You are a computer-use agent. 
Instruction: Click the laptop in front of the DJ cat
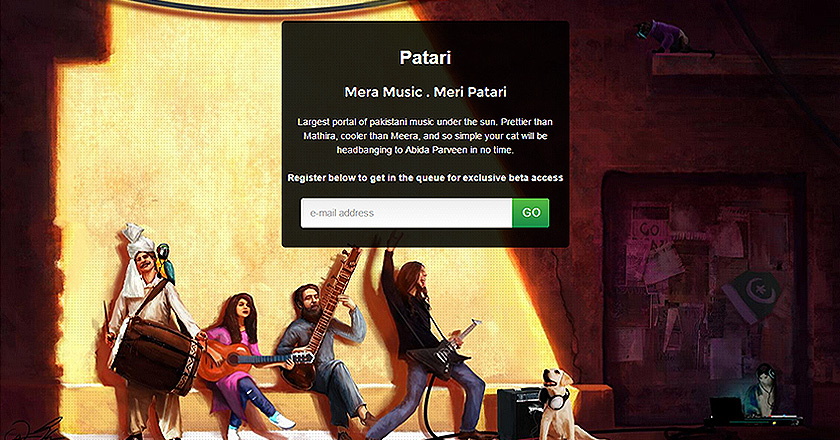click(725, 409)
